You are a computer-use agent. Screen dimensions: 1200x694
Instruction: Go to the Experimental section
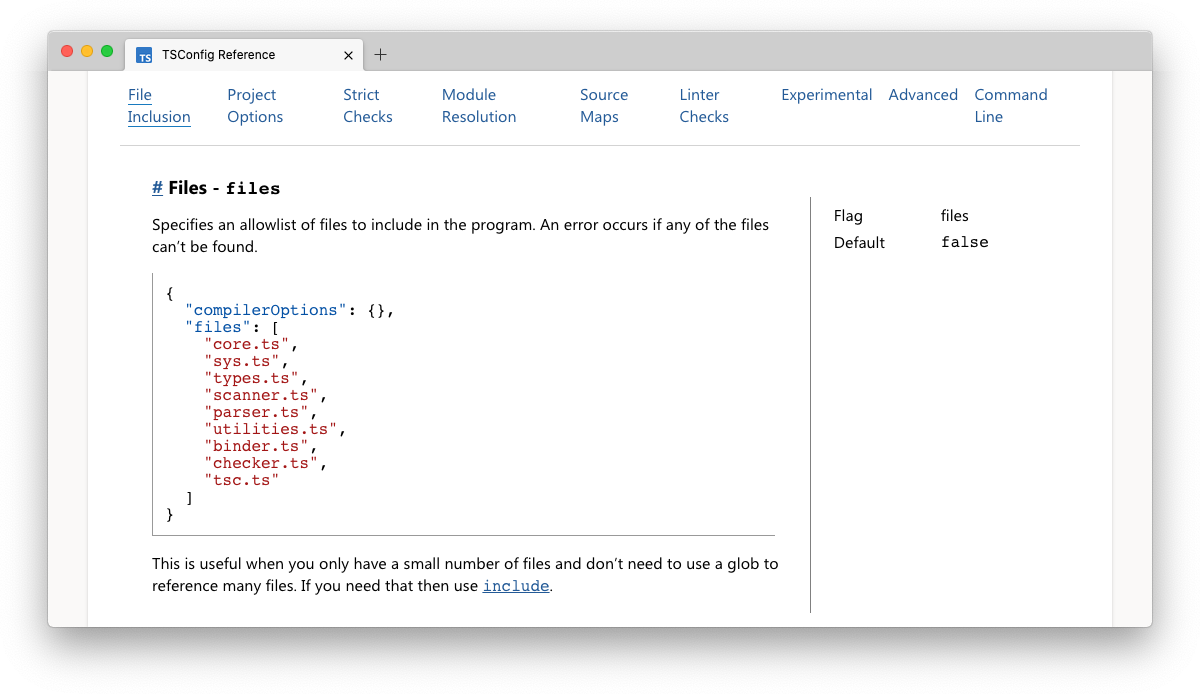[x=827, y=94]
